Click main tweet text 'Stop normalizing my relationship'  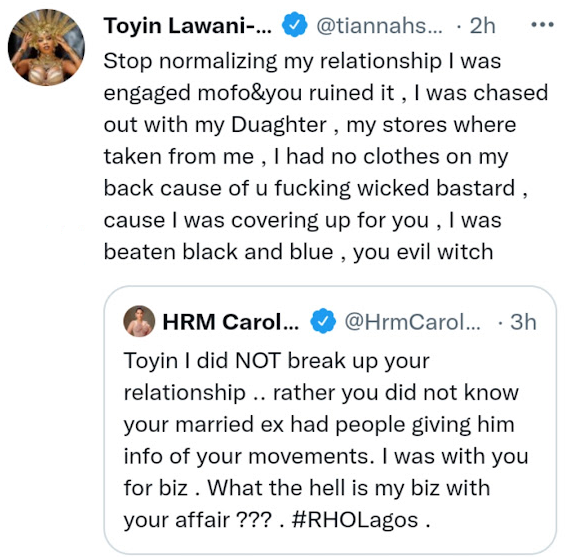point(272,61)
